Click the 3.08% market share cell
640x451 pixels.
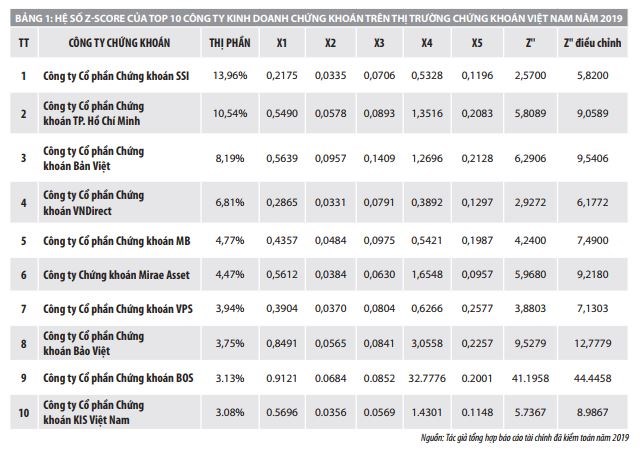(x=230, y=409)
